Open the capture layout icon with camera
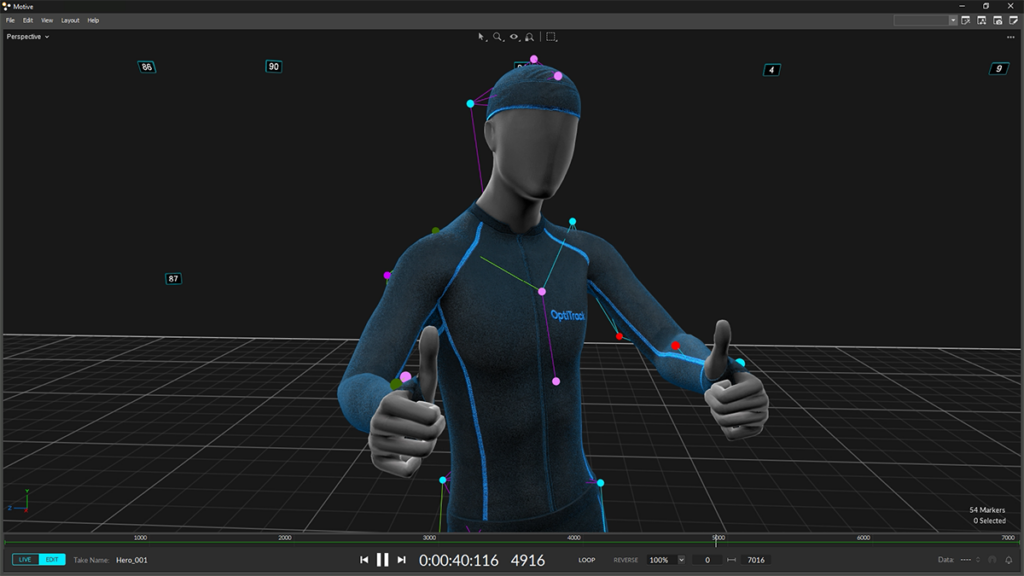The width and height of the screenshot is (1024, 576). click(x=998, y=20)
